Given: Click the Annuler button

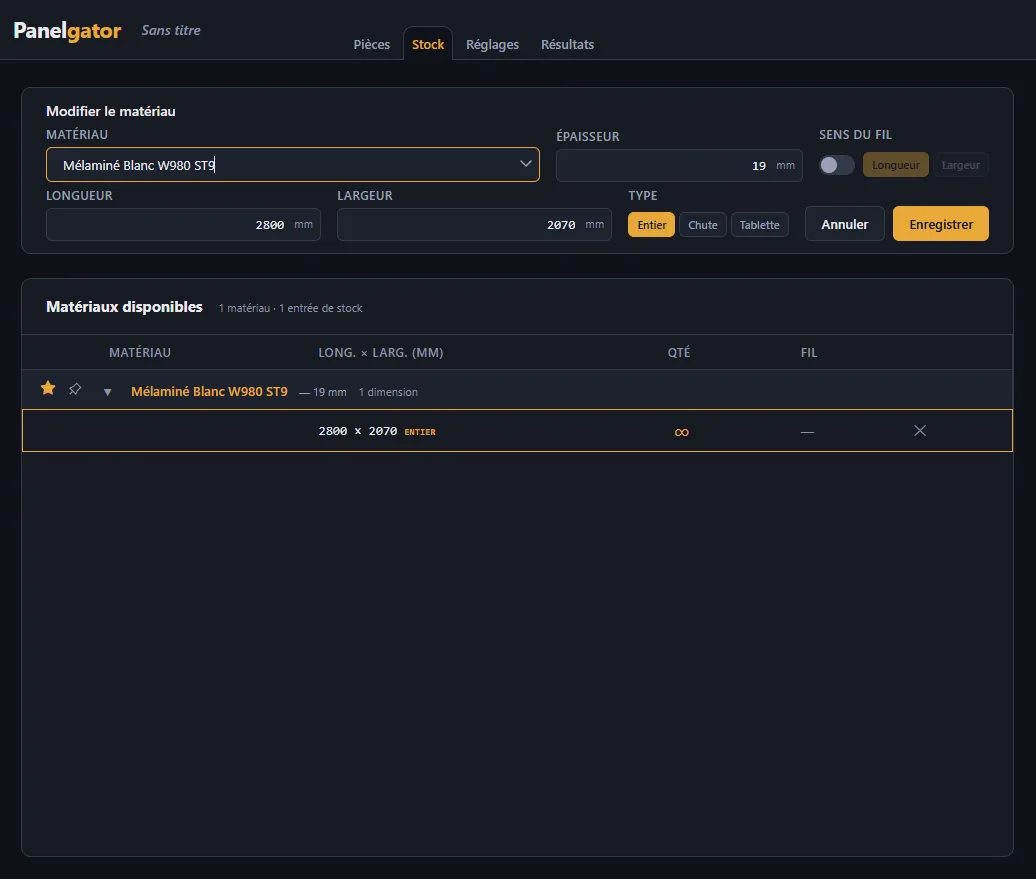Looking at the screenshot, I should pyautogui.click(x=844, y=224).
